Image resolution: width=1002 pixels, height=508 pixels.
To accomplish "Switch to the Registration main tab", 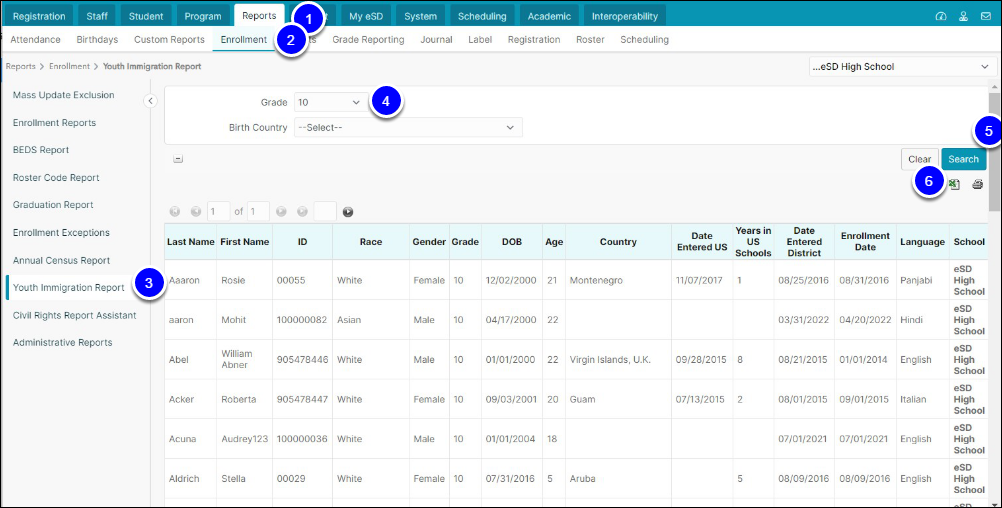I will [x=39, y=16].
